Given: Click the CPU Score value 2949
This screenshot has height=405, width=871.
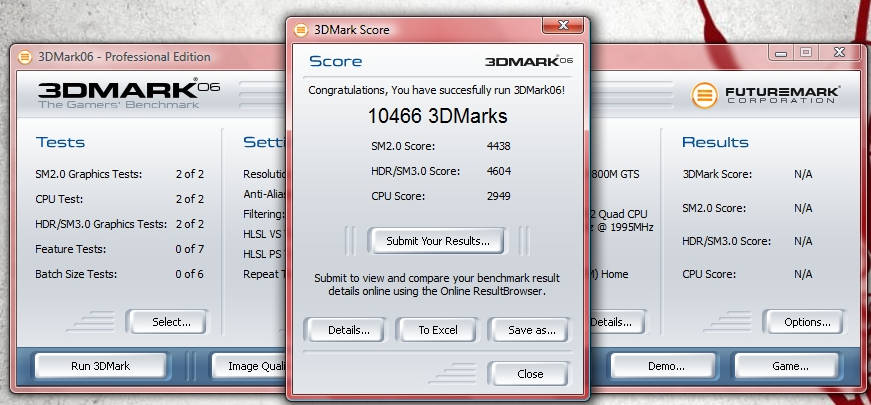Looking at the screenshot, I should [x=498, y=196].
